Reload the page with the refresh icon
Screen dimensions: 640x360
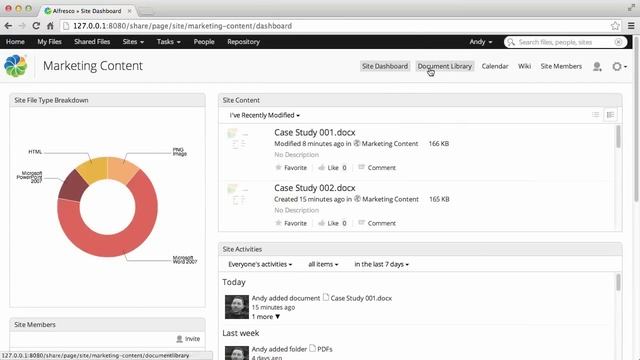coord(36,26)
